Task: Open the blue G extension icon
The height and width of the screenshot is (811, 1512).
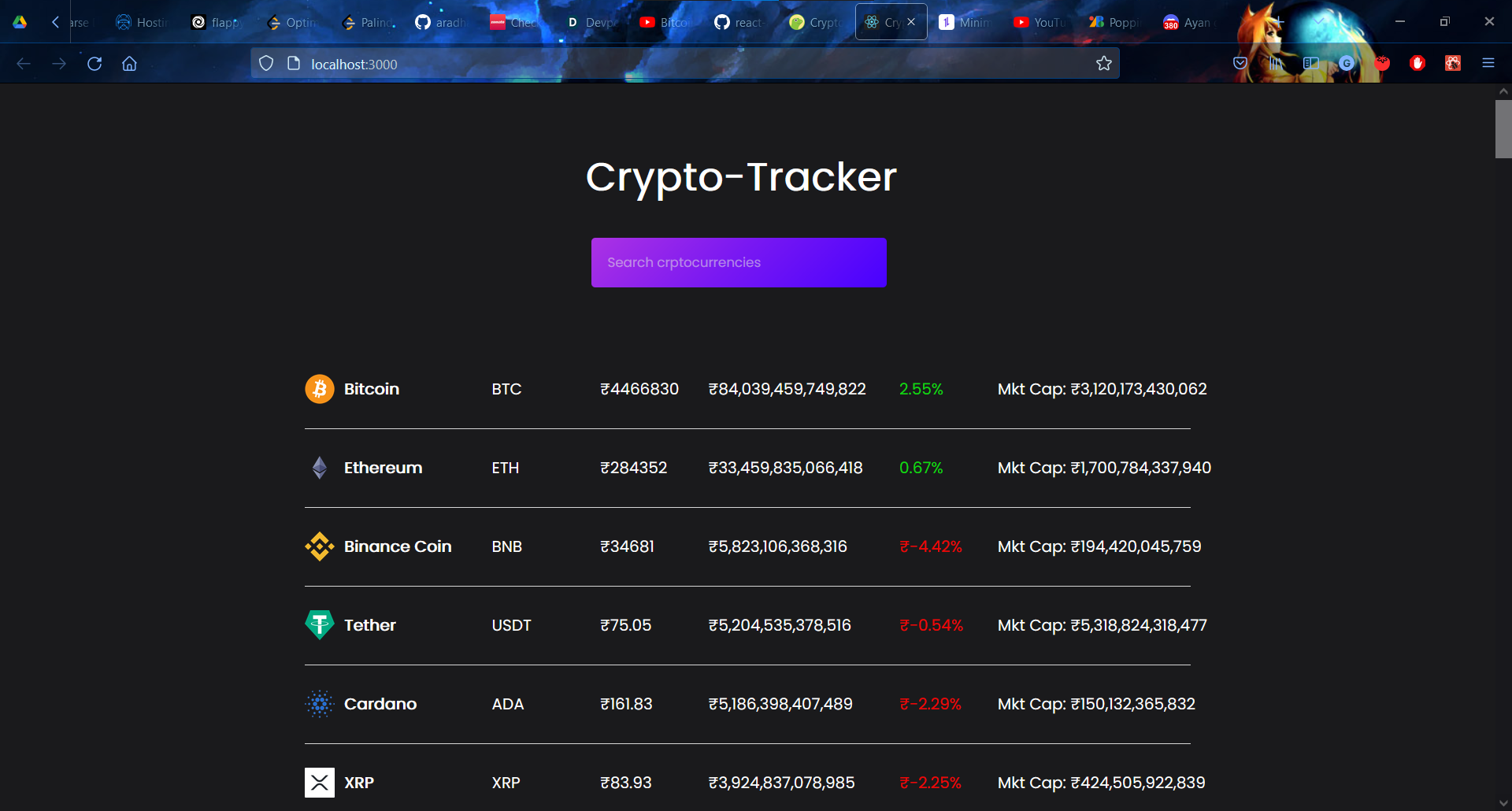Action: (x=1347, y=64)
